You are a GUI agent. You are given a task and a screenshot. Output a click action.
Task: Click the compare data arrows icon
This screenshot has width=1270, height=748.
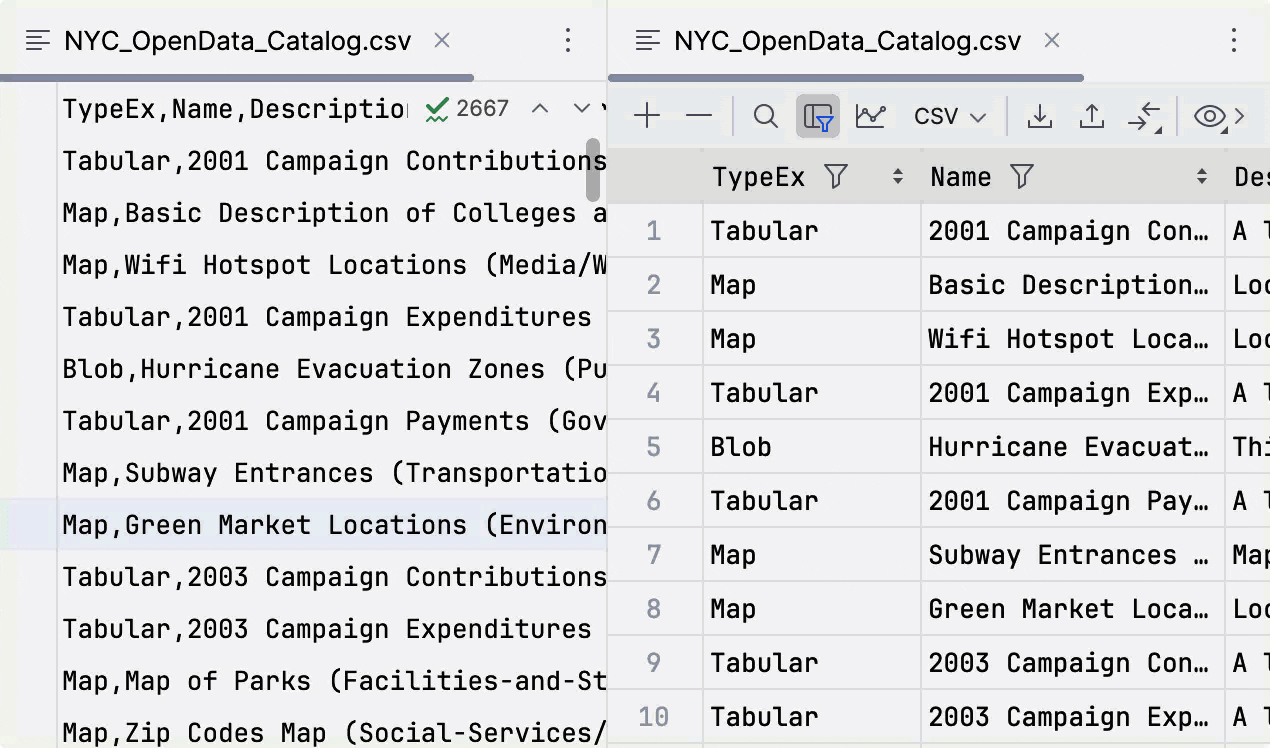tap(1144, 116)
